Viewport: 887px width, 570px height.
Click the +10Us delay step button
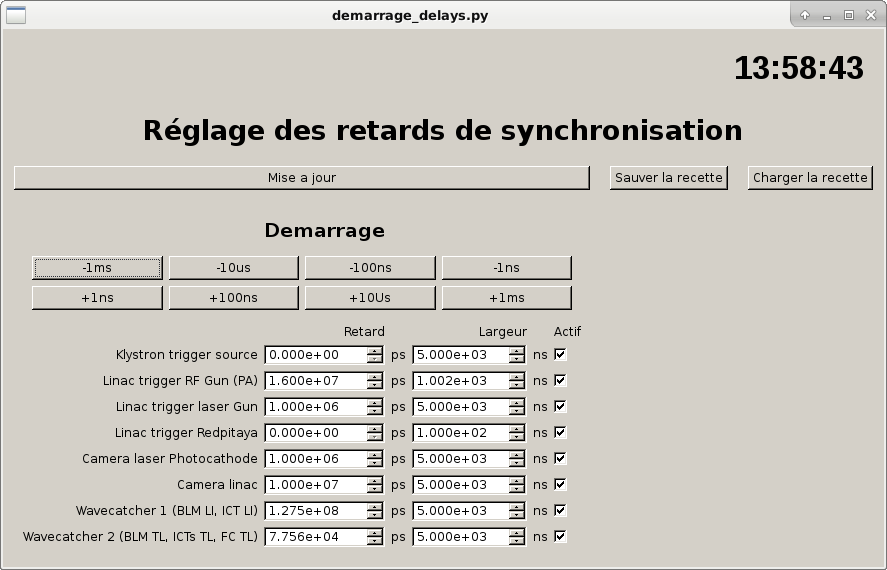(370, 298)
